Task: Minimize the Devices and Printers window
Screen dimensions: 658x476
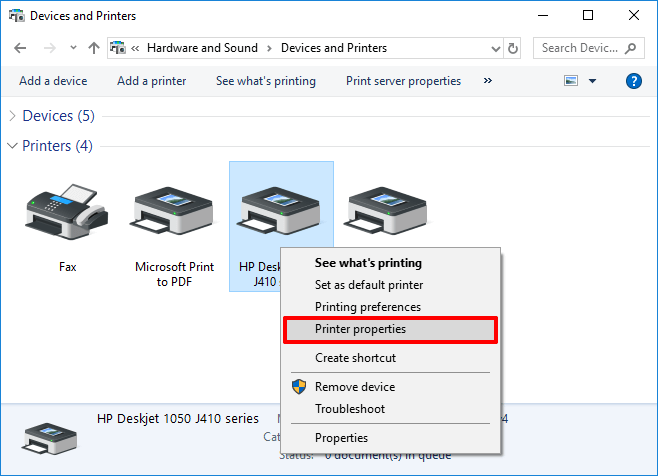Action: click(543, 16)
